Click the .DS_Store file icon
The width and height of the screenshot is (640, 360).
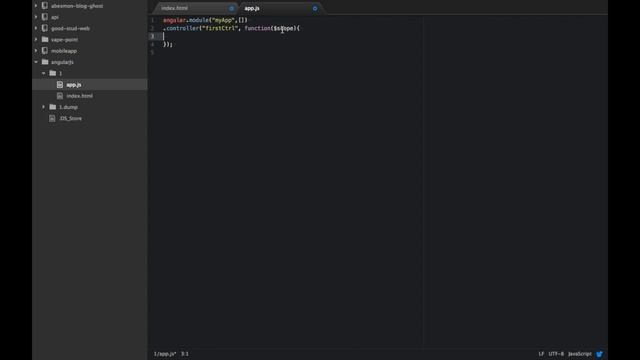coord(52,118)
